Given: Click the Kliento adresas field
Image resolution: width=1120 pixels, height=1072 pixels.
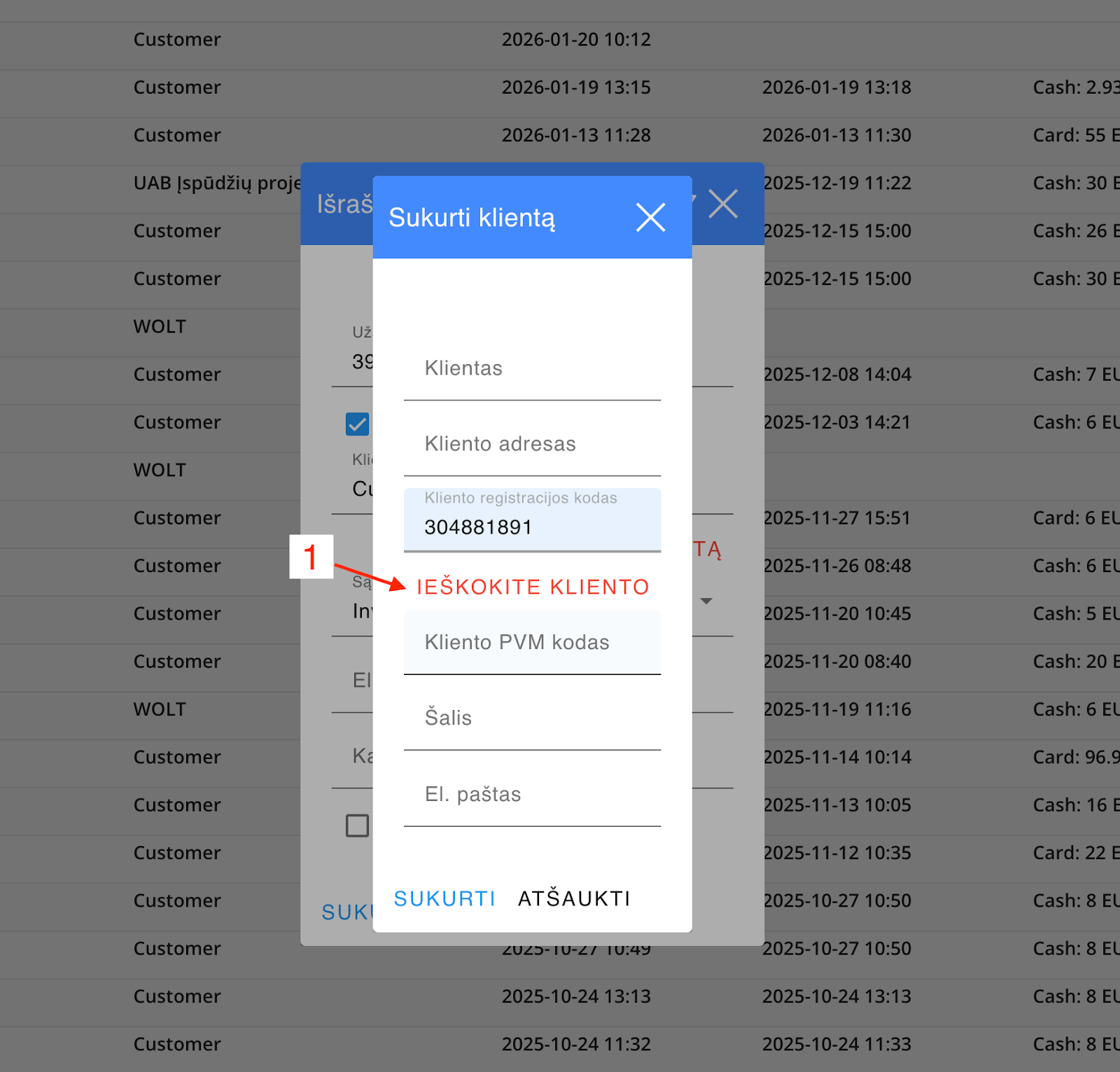Looking at the screenshot, I should (532, 445).
